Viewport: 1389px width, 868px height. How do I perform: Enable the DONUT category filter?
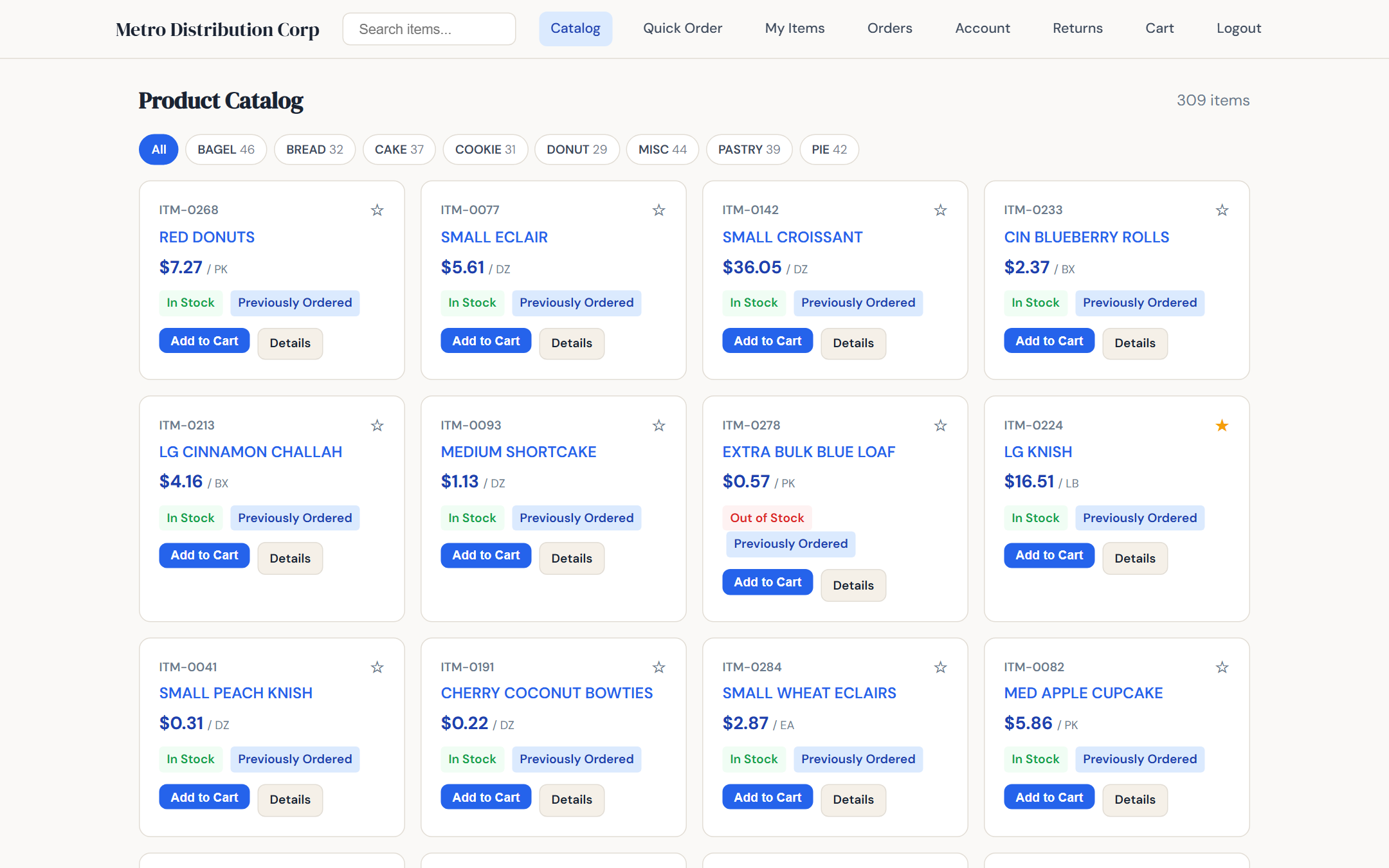[577, 149]
